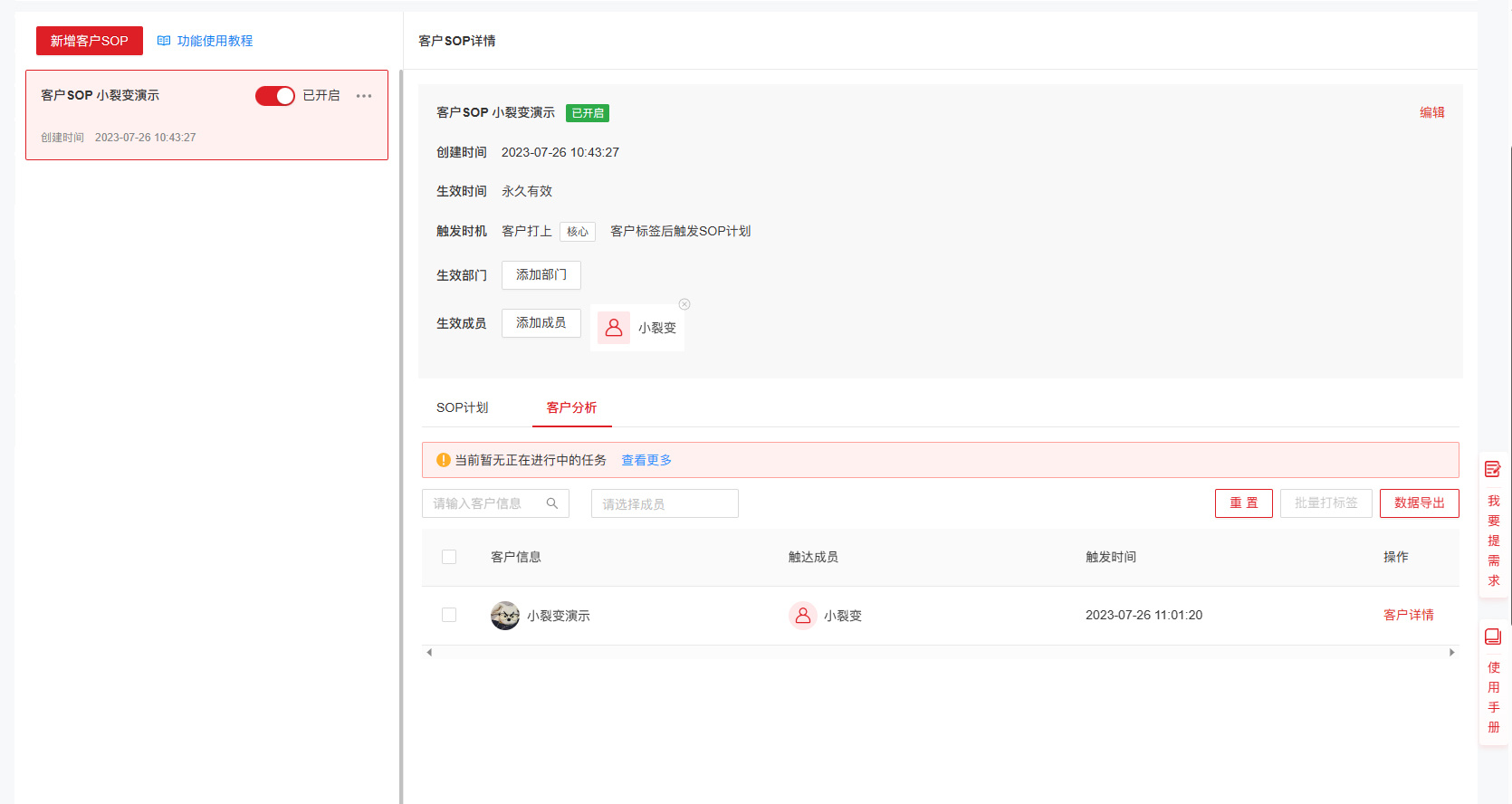Open the 查看更多 link

(646, 460)
